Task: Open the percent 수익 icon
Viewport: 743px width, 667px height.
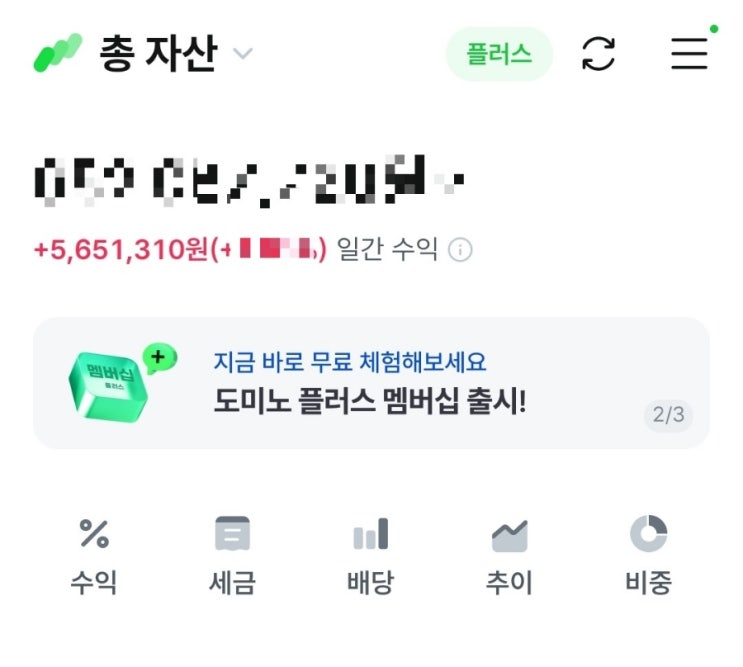Action: pyautogui.click(x=94, y=533)
